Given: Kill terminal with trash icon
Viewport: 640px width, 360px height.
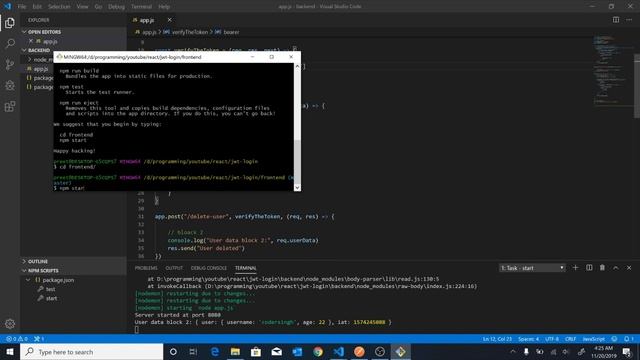Looking at the screenshot, I should click(602, 268).
